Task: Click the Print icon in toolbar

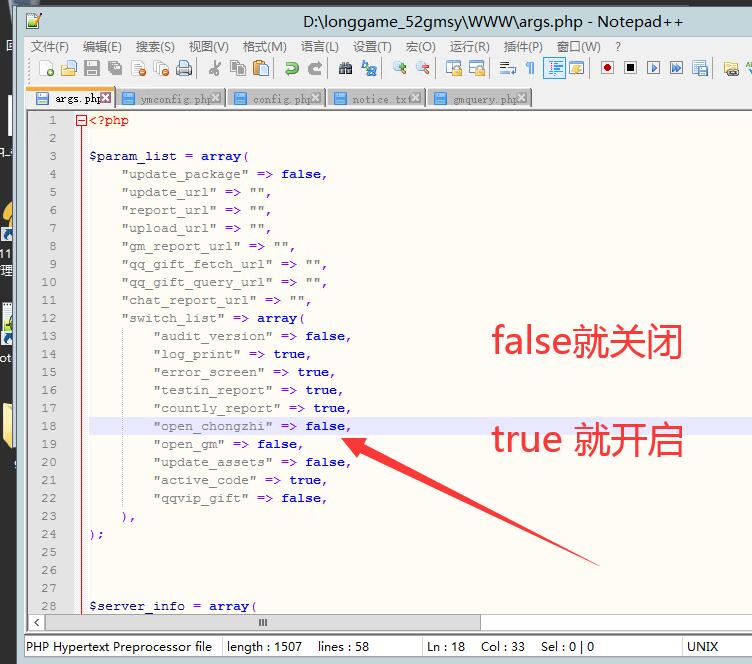Action: (184, 69)
